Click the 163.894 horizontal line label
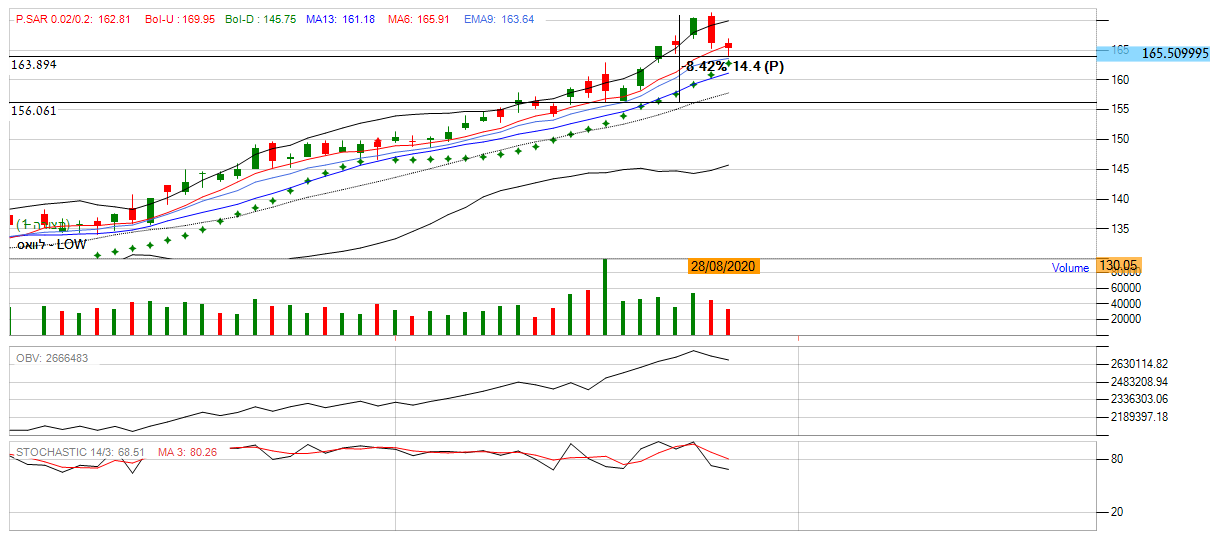This screenshot has width=1210, height=534. point(34,64)
